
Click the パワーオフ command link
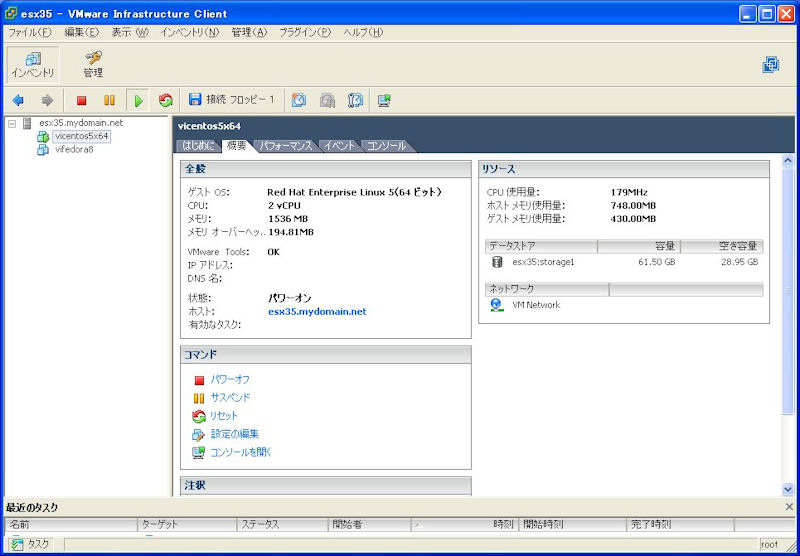click(230, 380)
